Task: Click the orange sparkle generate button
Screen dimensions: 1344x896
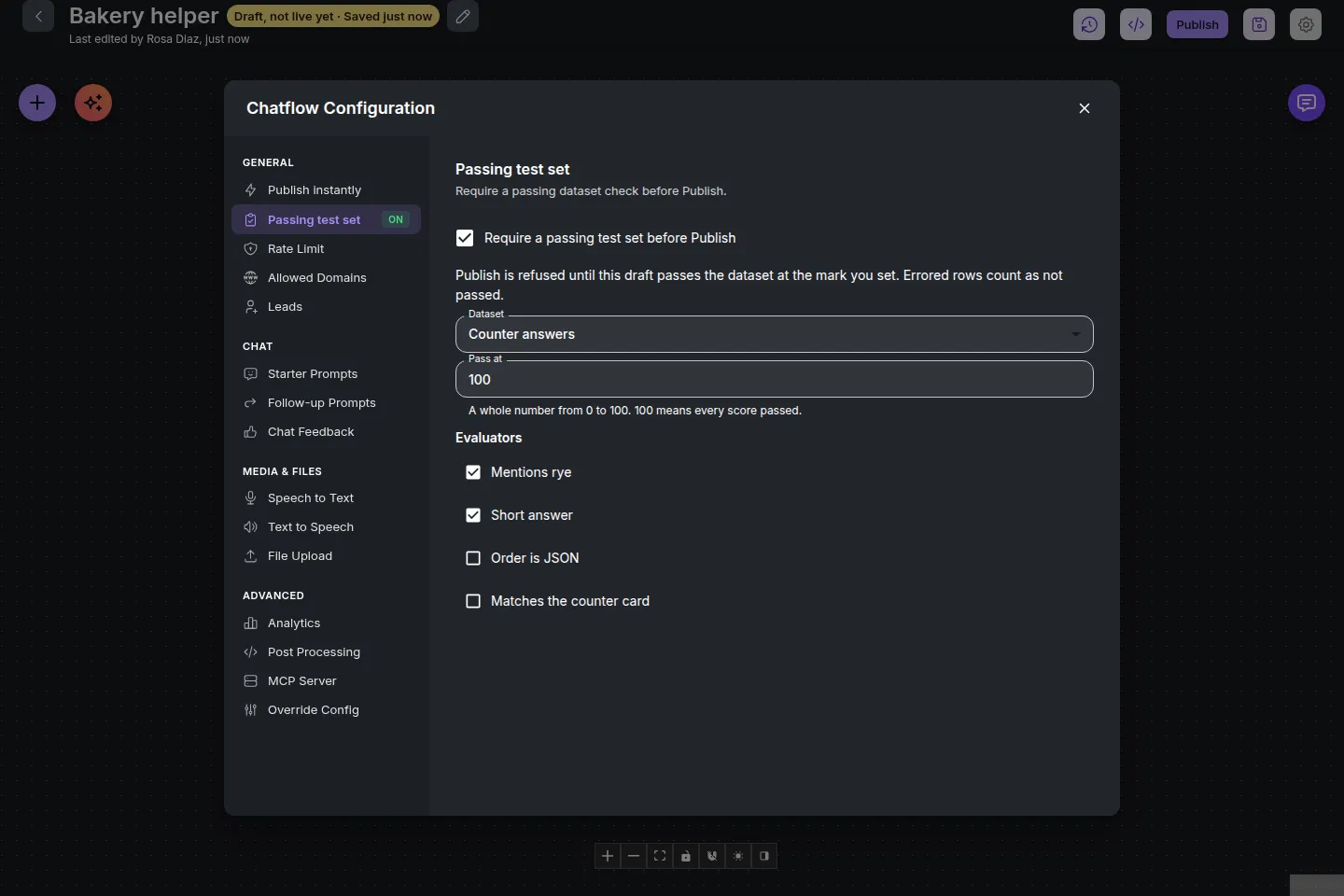Action: click(93, 103)
